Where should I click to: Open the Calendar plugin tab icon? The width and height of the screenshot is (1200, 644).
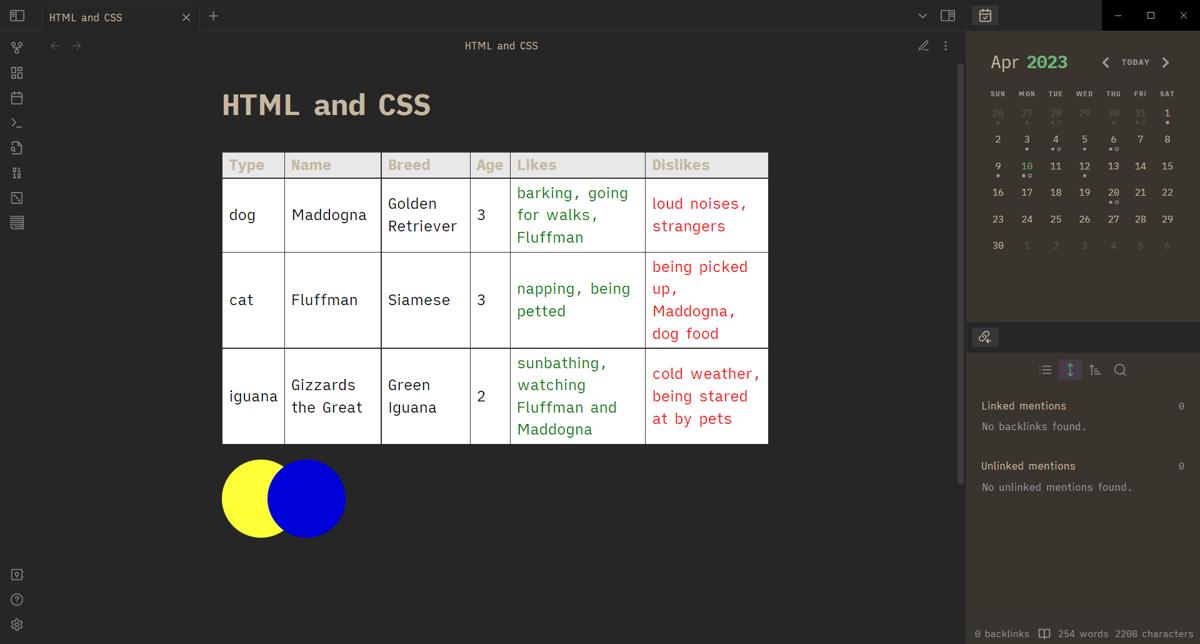(984, 16)
